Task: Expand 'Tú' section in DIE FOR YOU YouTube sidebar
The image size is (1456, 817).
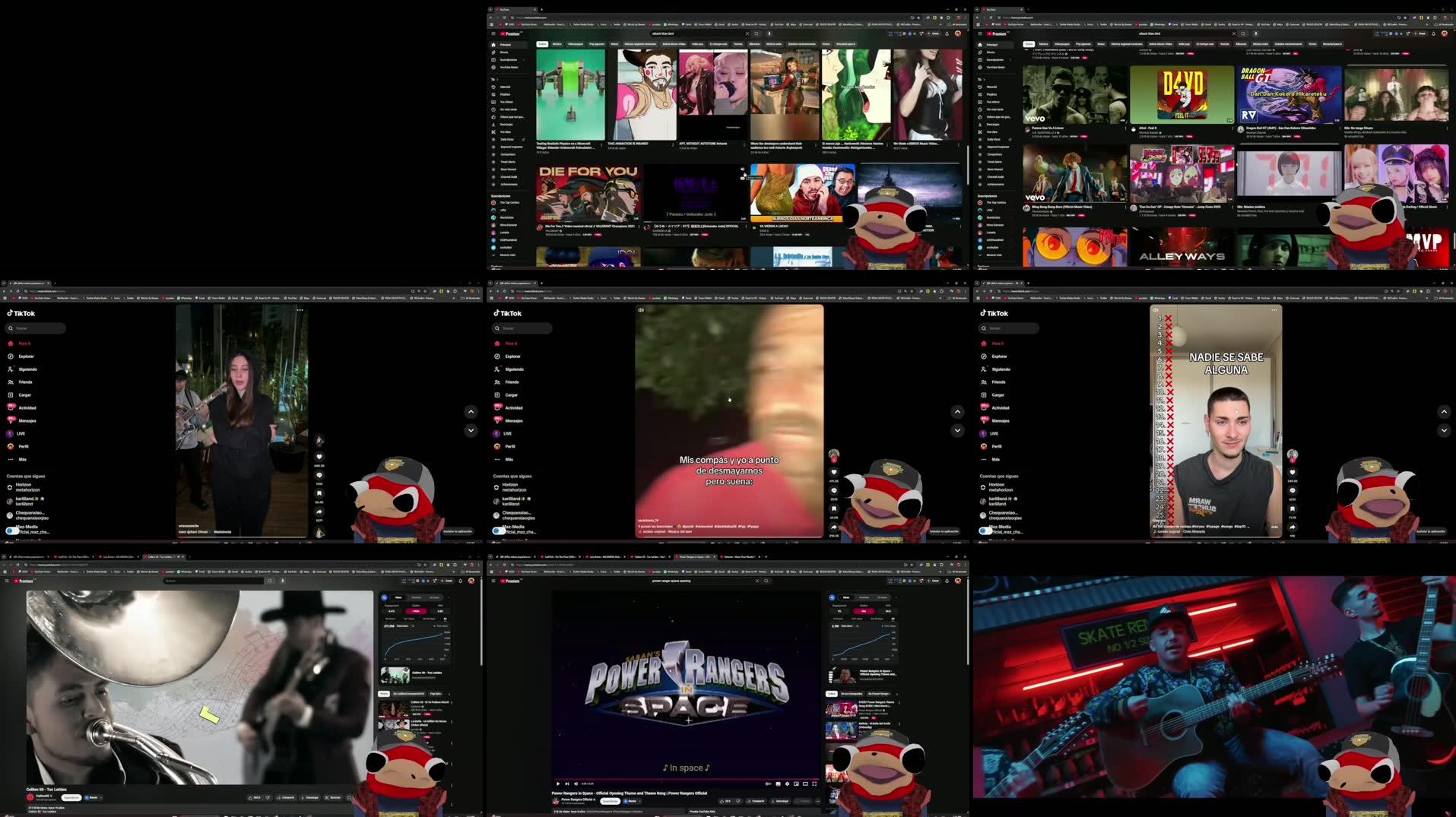Action: 494,79
